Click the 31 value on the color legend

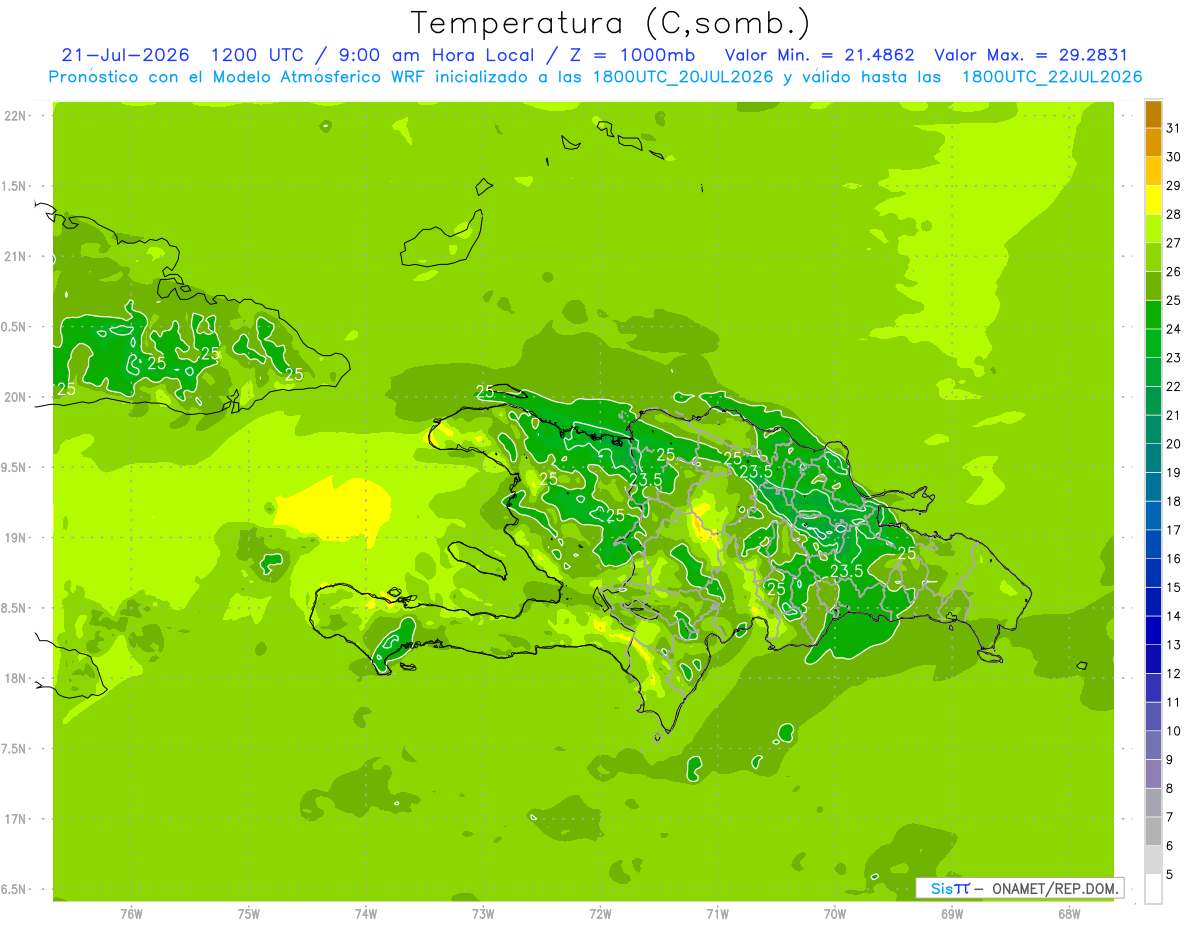pyautogui.click(x=1174, y=128)
